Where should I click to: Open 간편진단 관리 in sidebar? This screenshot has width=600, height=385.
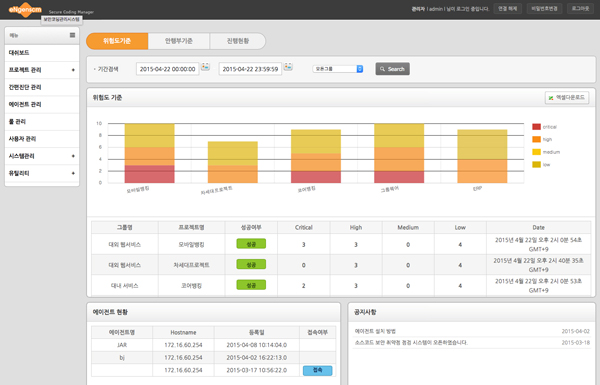pyautogui.click(x=42, y=87)
